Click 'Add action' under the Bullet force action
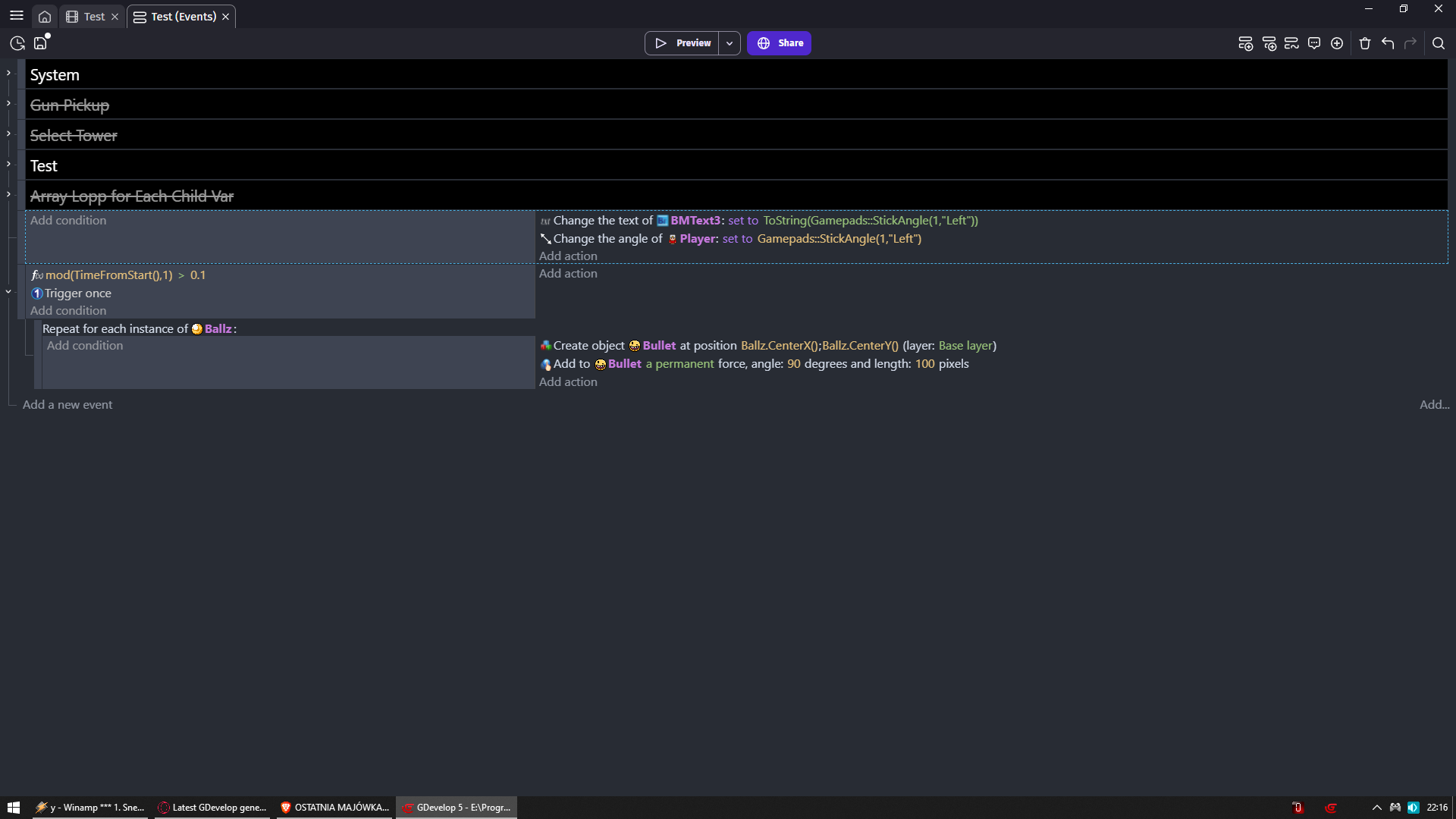Image resolution: width=1456 pixels, height=819 pixels. [567, 381]
